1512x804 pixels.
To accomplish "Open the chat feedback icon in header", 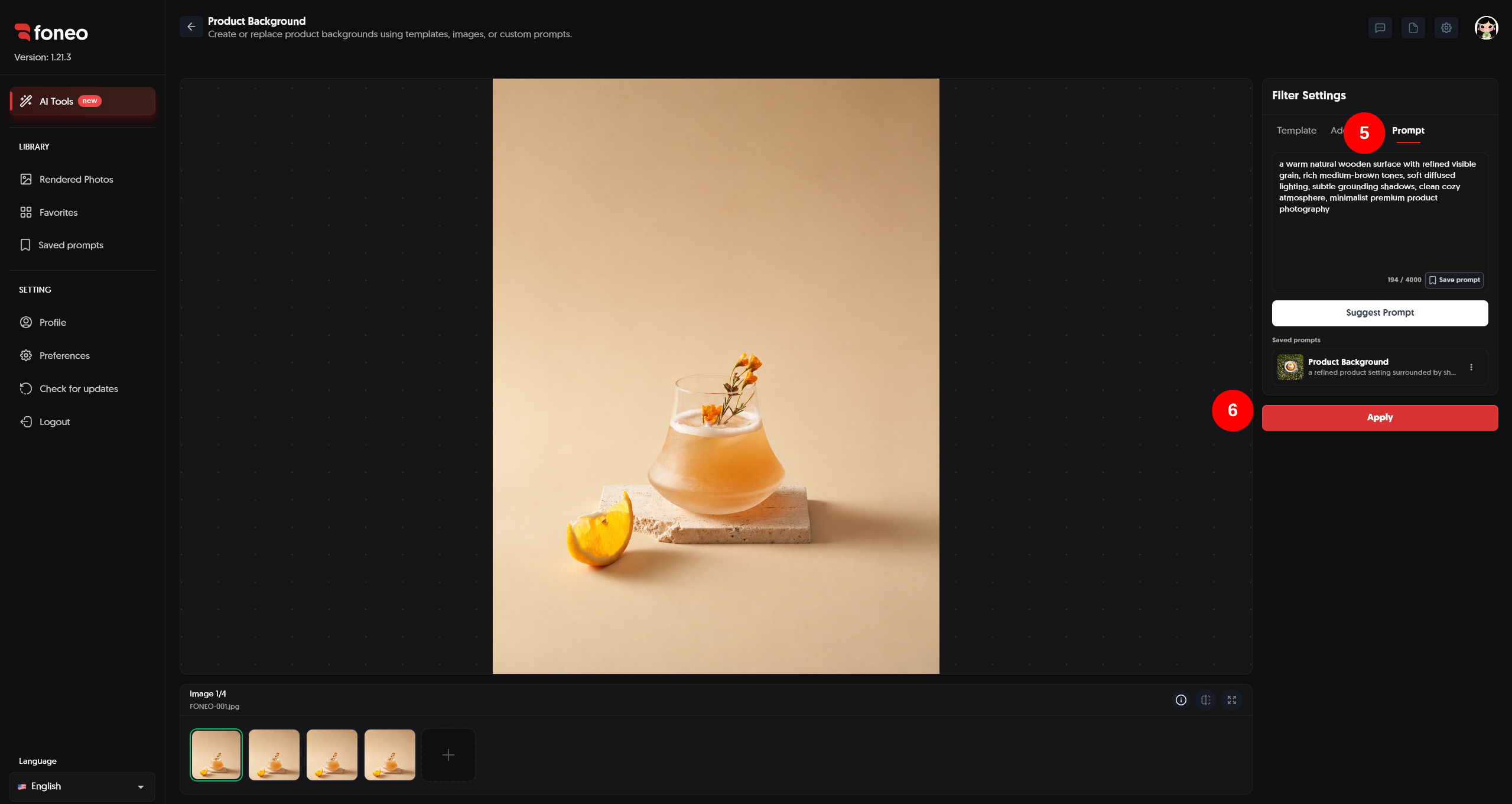I will [x=1380, y=28].
